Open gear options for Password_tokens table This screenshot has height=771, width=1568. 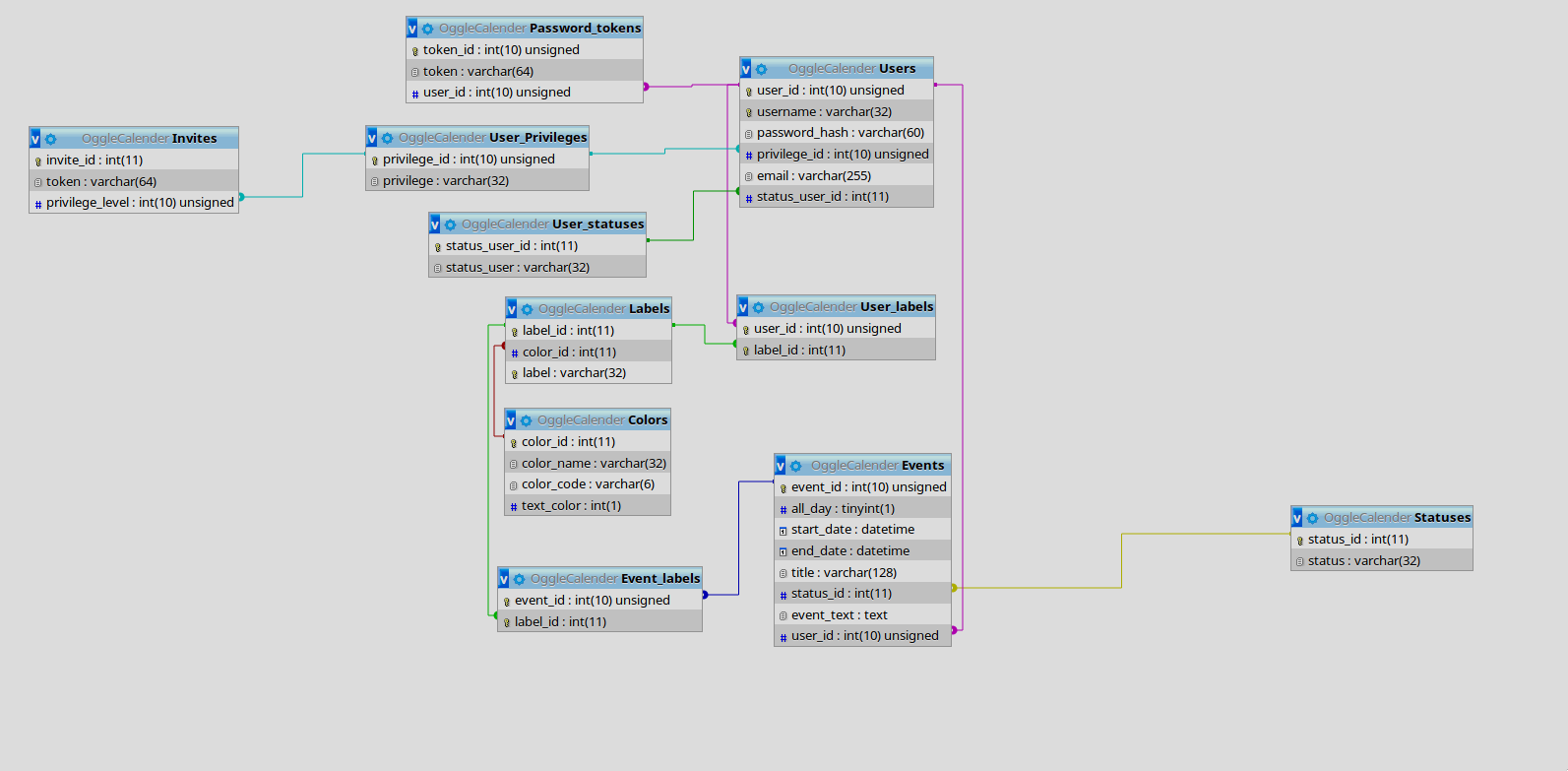(427, 29)
